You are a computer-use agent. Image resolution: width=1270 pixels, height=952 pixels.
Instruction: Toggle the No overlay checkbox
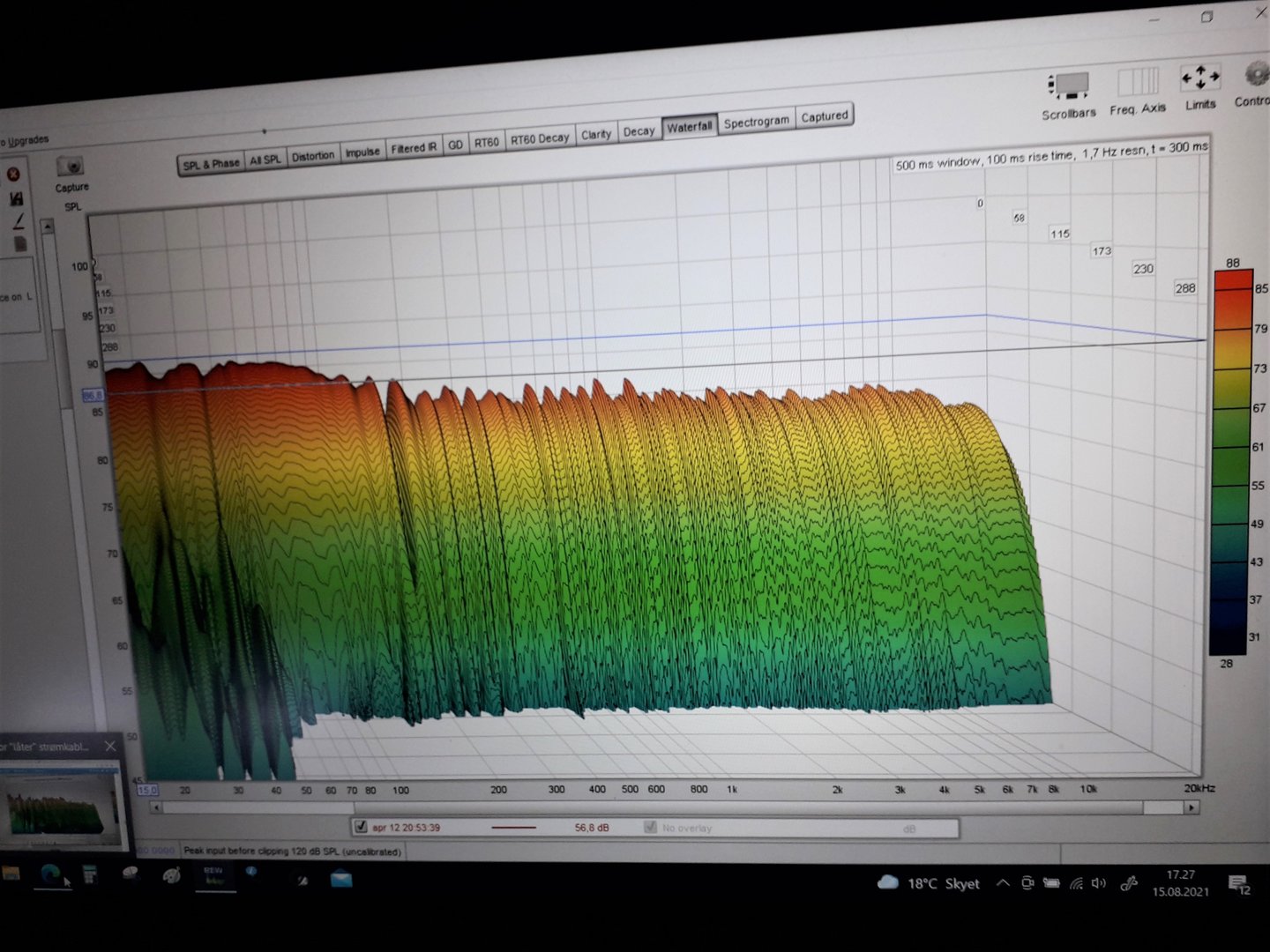click(650, 827)
